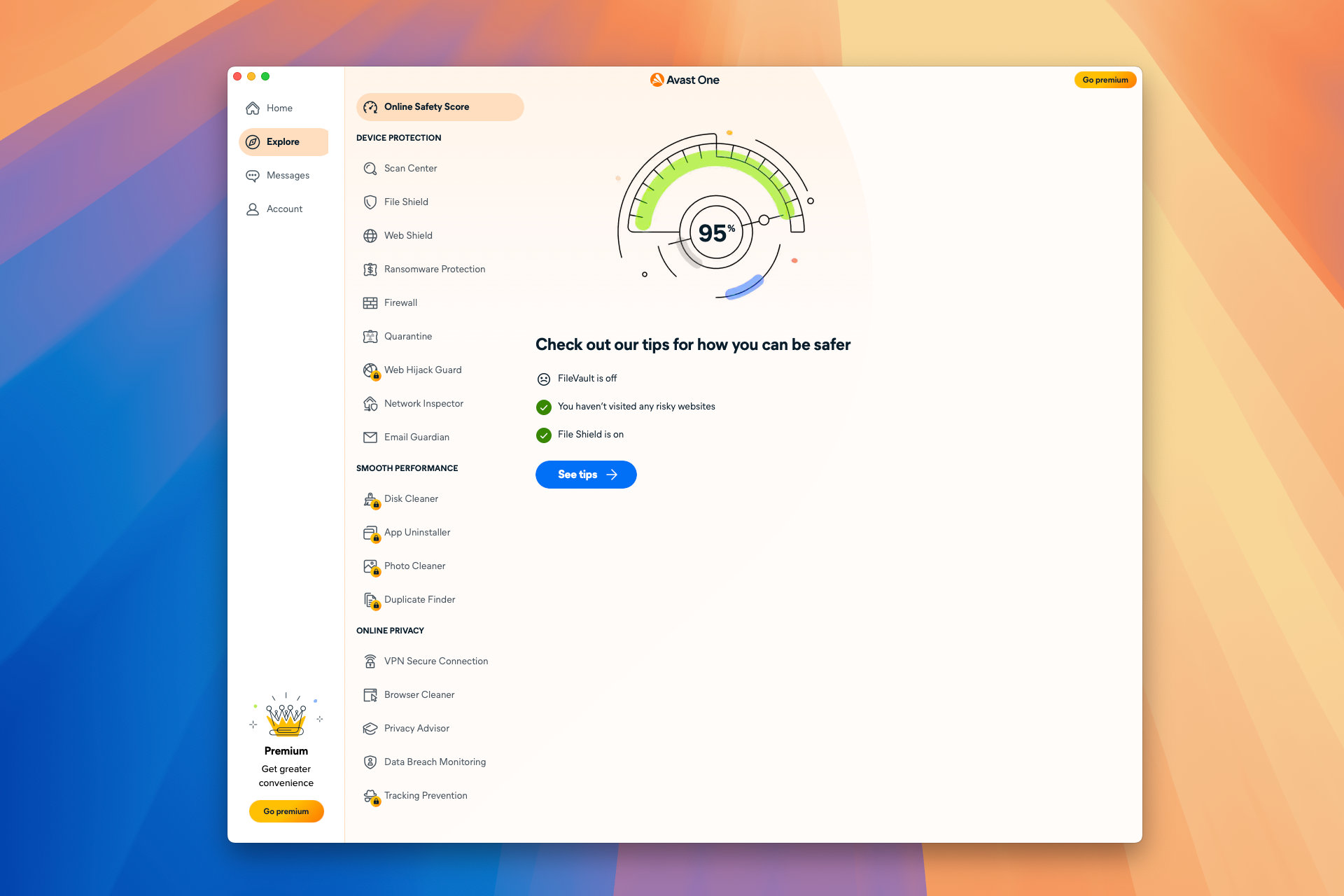This screenshot has width=1344, height=896.
Task: Enable Firewall protection
Action: (x=400, y=302)
